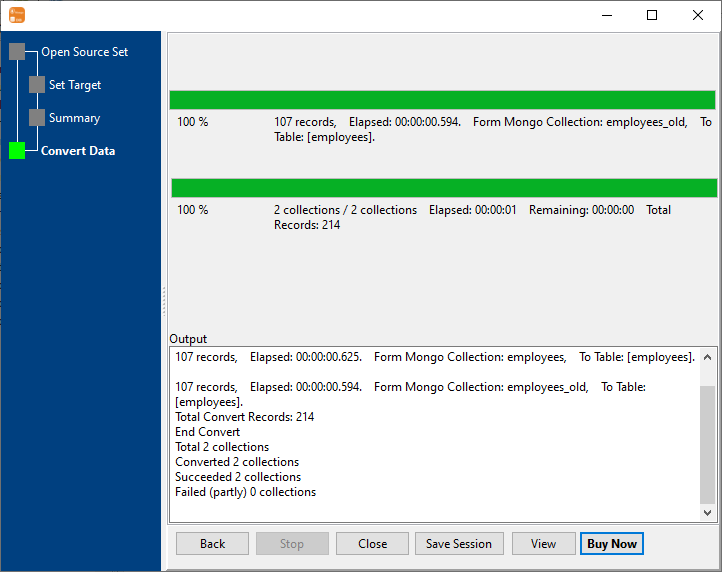Click the employees_old collection progress bar
722x572 pixels.
442,100
